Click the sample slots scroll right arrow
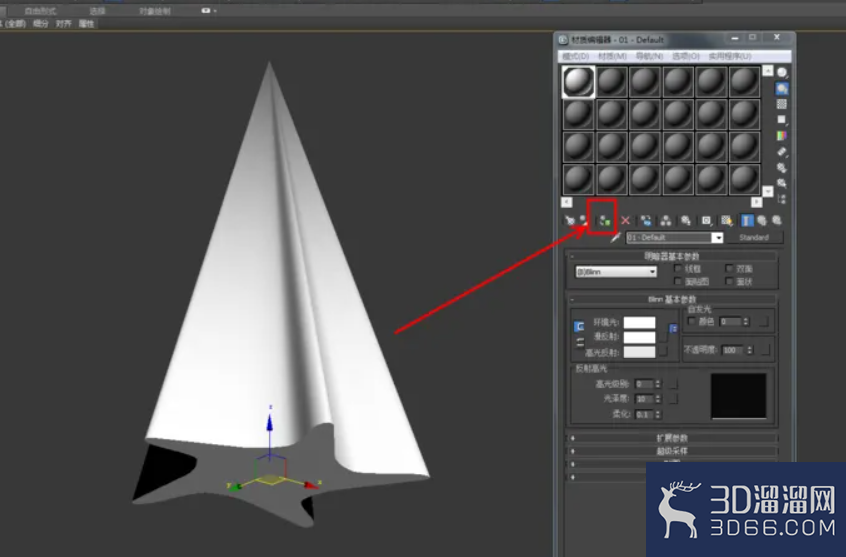Viewport: 846px width, 557px height. click(756, 202)
